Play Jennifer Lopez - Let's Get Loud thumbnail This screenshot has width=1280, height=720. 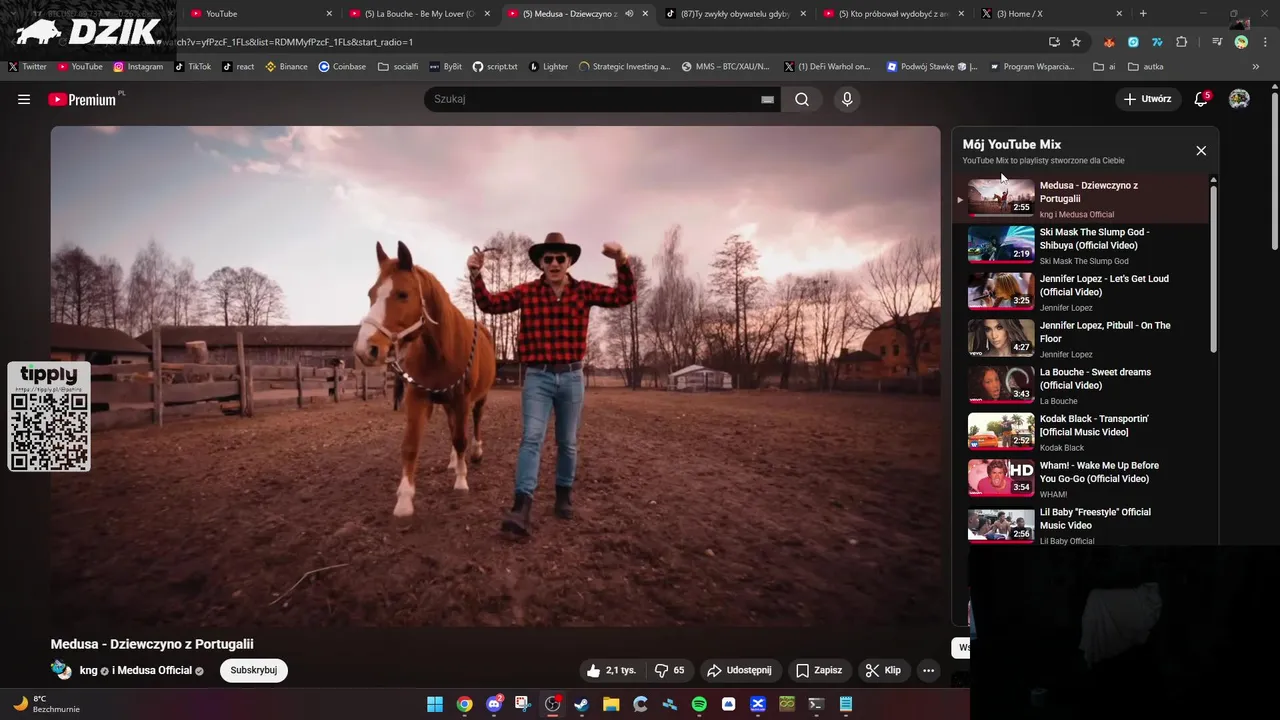click(x=1001, y=291)
